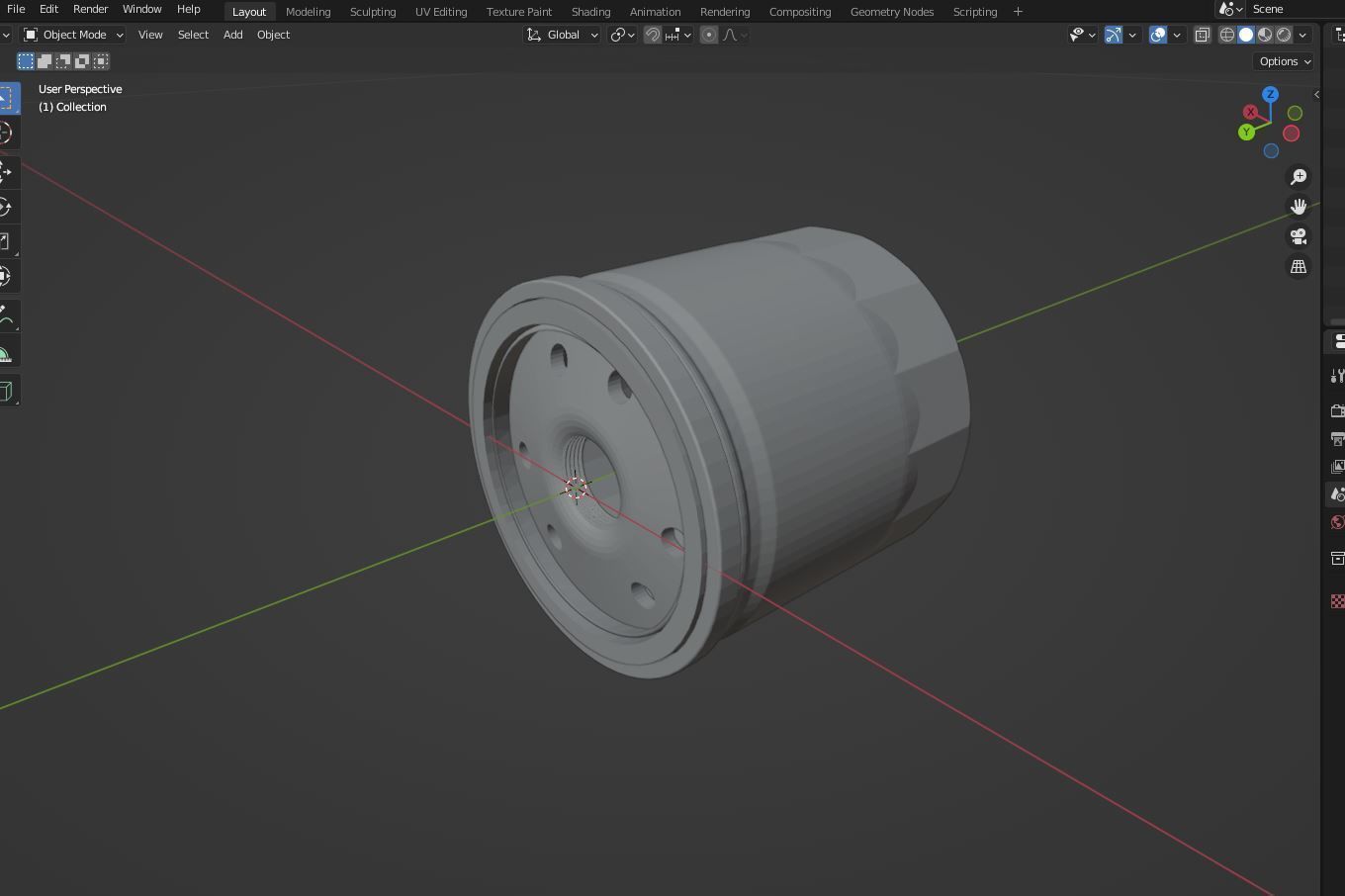Image resolution: width=1345 pixels, height=896 pixels.
Task: Select the Rotate tool in the toolbar
Action: [x=8, y=207]
